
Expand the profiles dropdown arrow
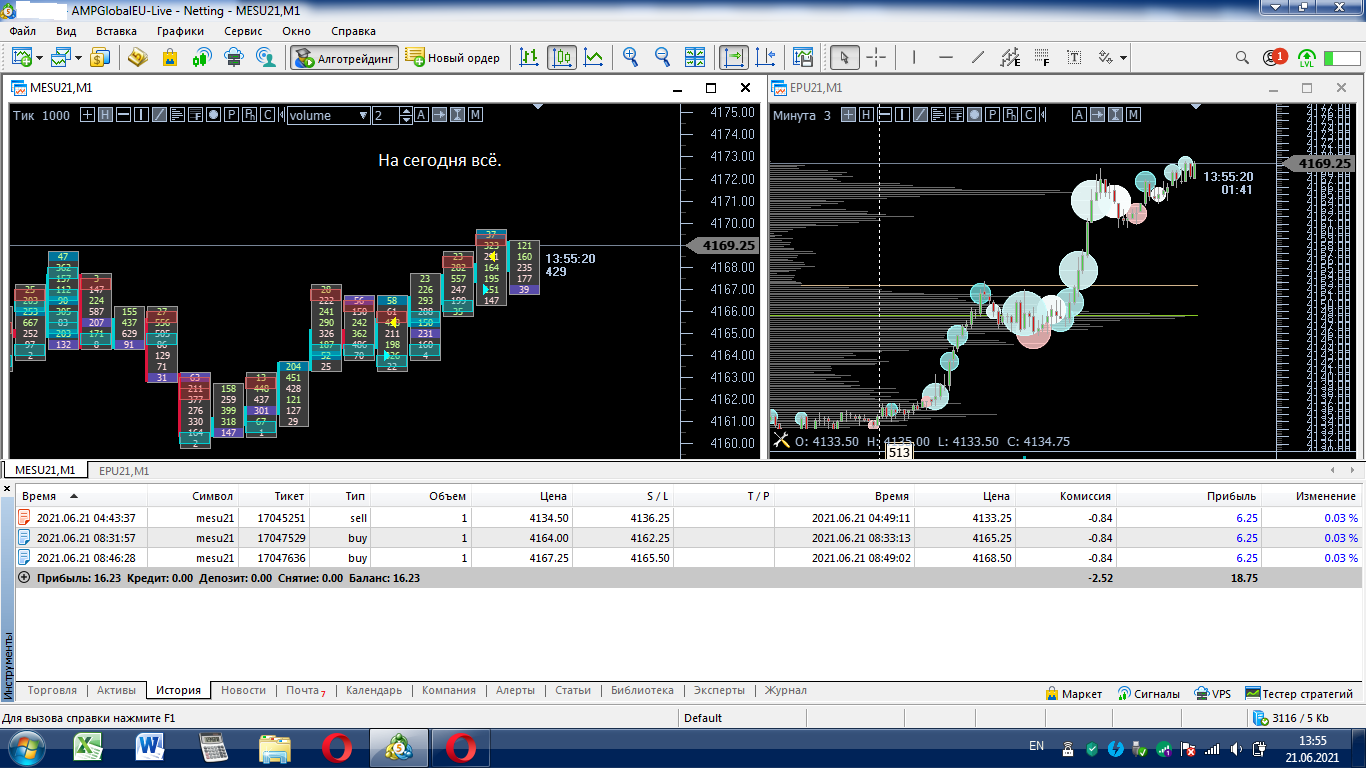coord(77,58)
